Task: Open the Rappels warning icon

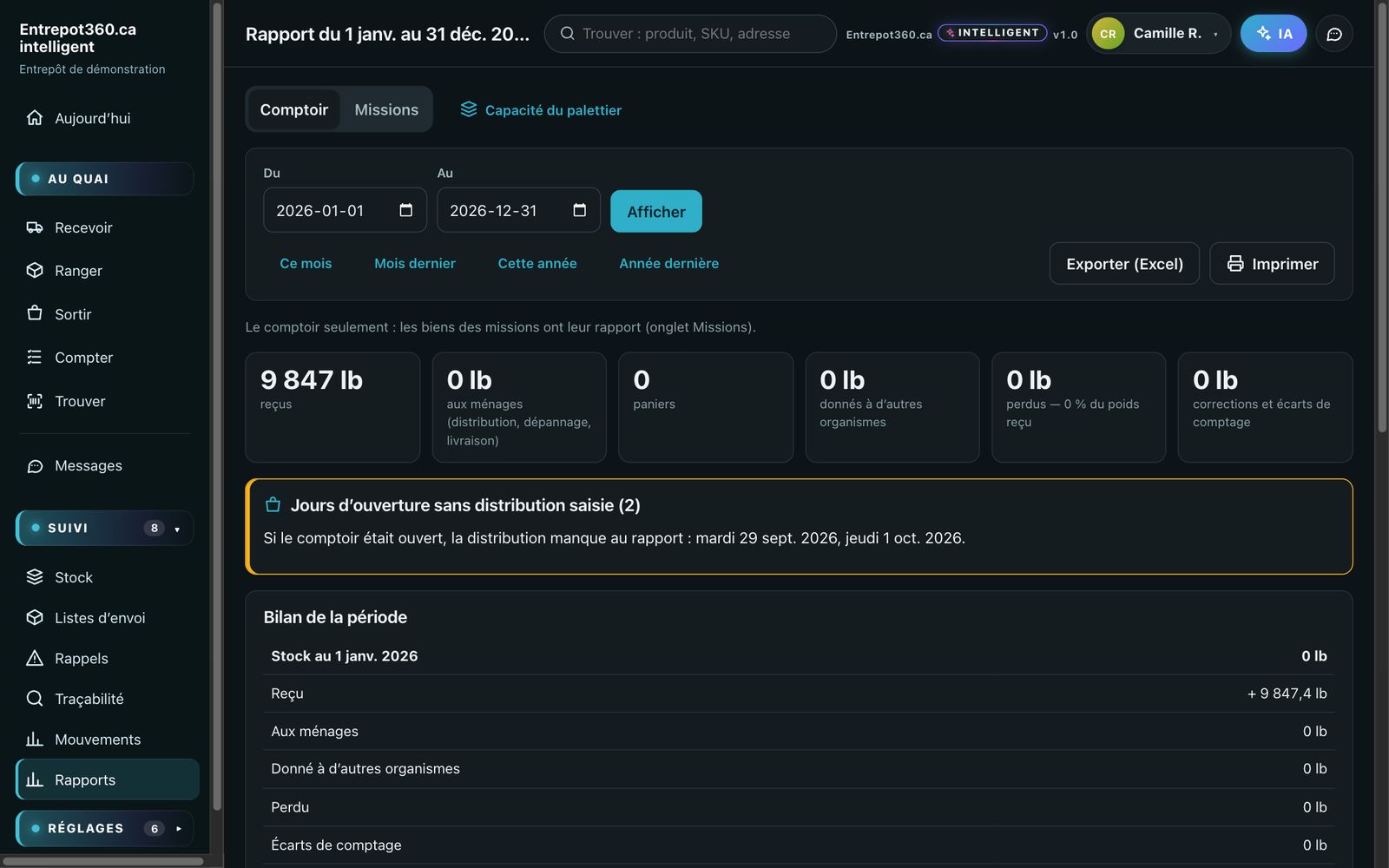Action: 35,658
